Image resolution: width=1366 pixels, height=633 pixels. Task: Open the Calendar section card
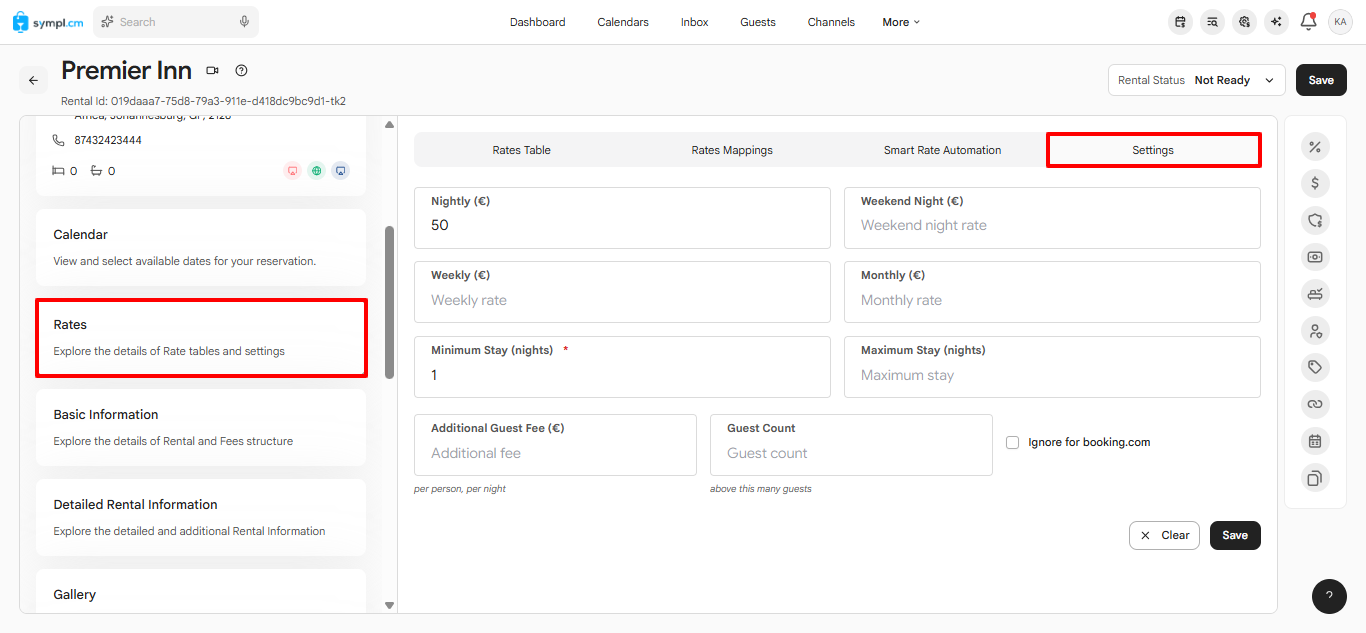point(201,247)
